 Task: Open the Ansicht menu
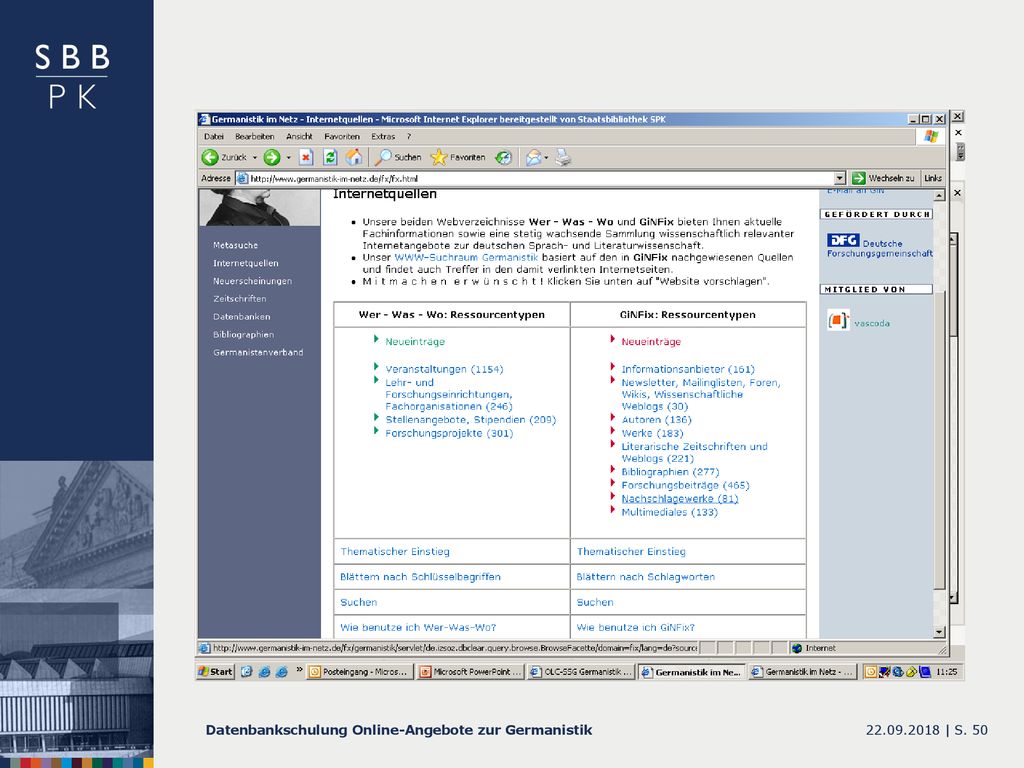point(299,136)
